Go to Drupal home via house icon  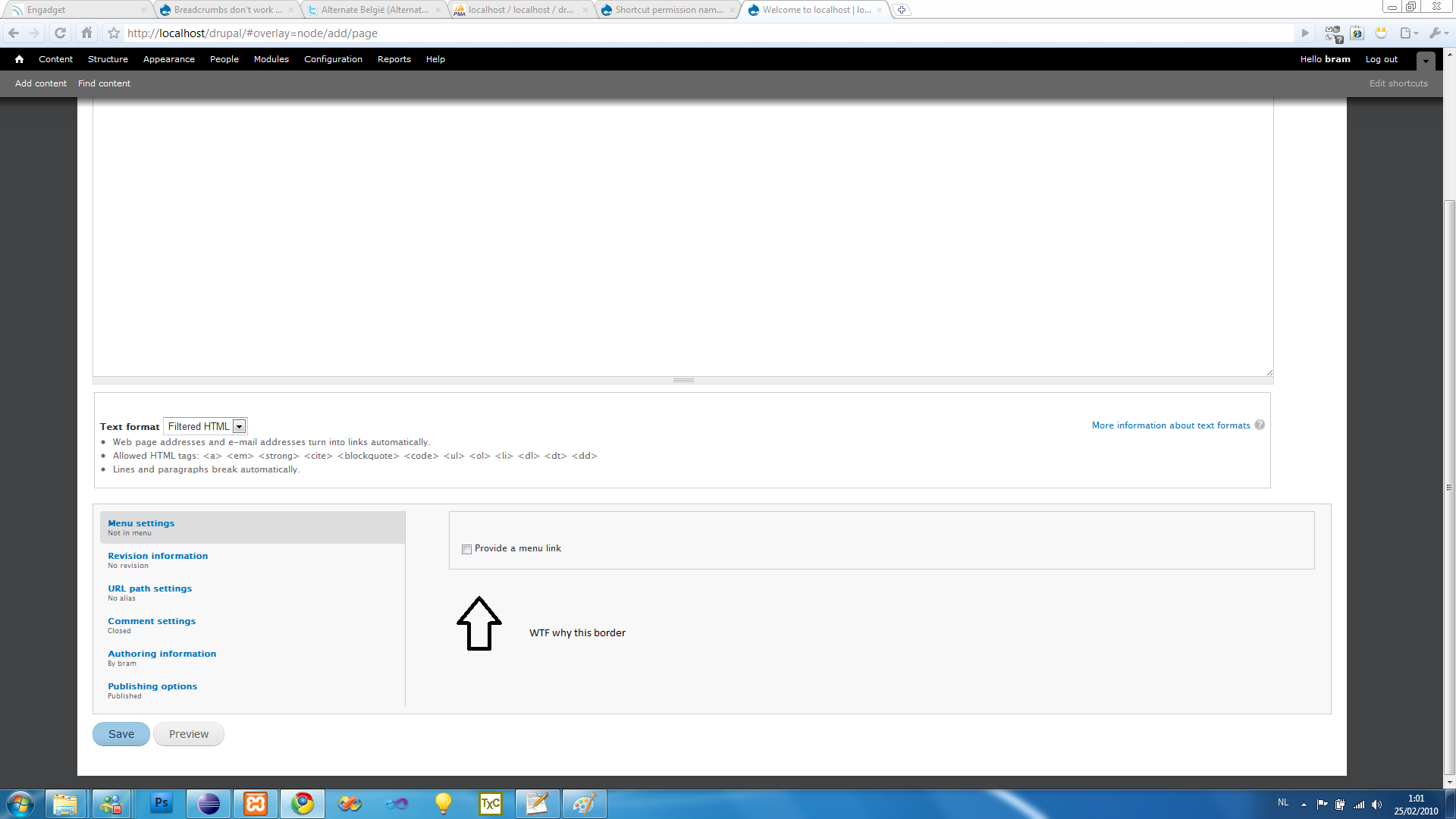click(19, 59)
